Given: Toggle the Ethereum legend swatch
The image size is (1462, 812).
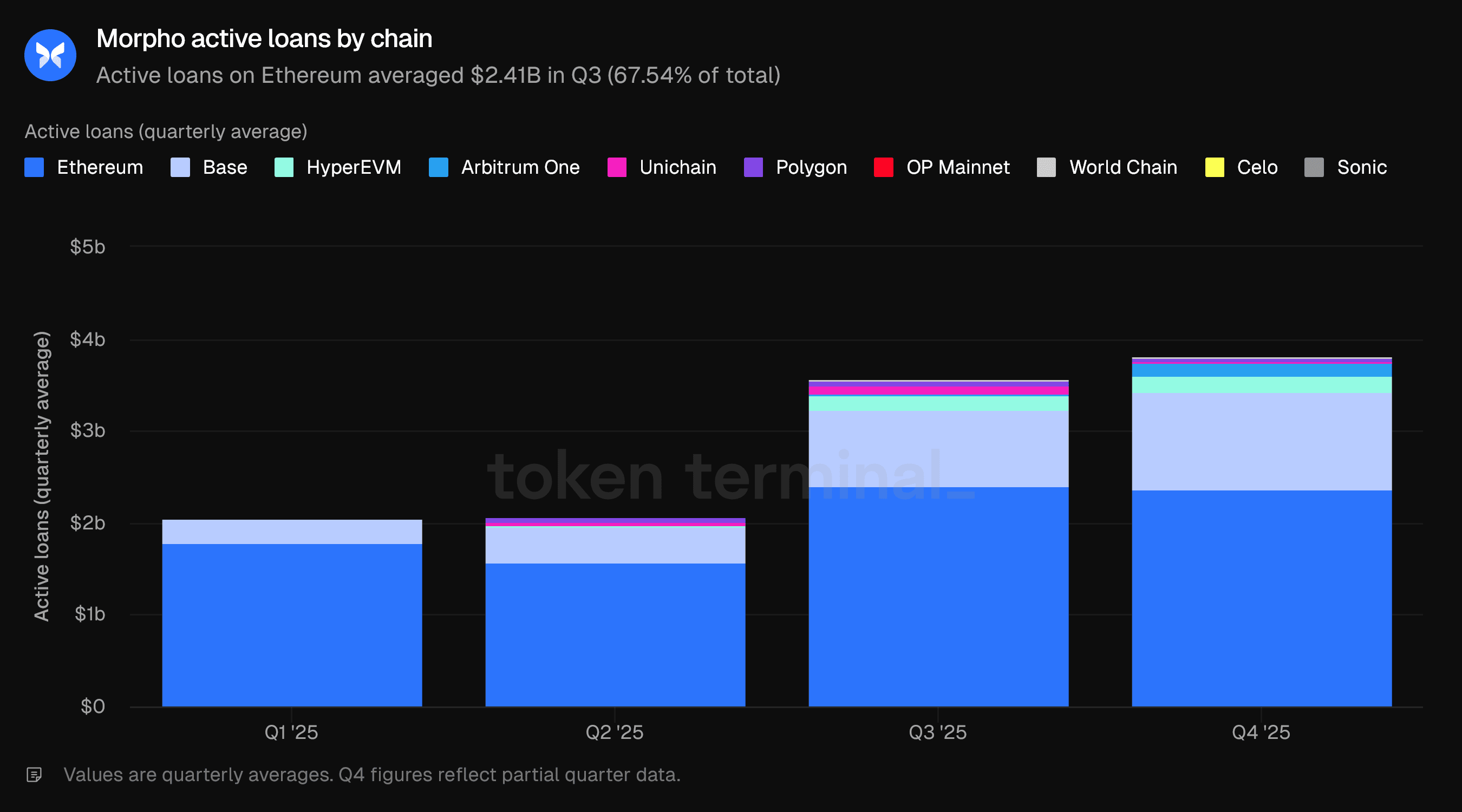Looking at the screenshot, I should (x=34, y=167).
